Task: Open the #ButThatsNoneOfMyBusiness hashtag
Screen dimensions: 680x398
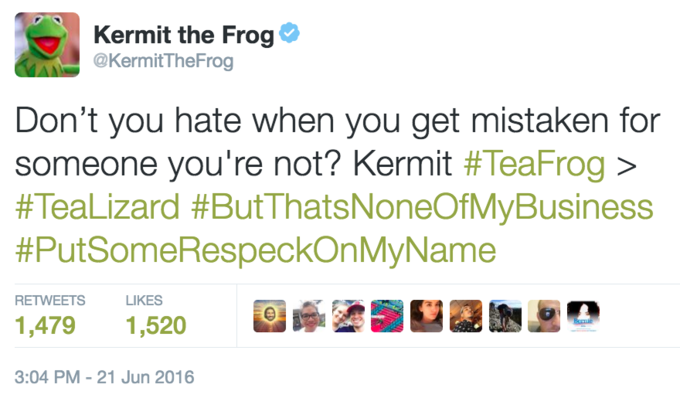Action: 422,207
